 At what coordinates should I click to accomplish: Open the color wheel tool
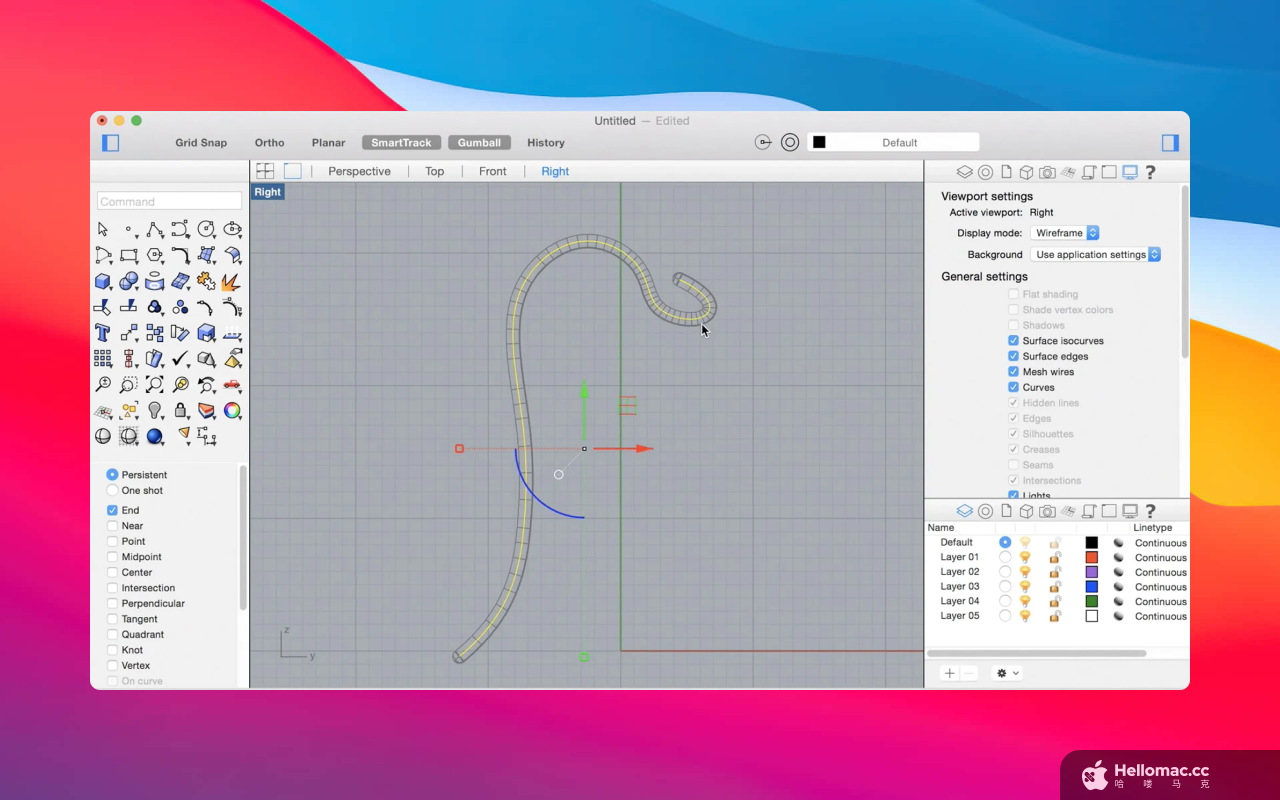click(232, 410)
